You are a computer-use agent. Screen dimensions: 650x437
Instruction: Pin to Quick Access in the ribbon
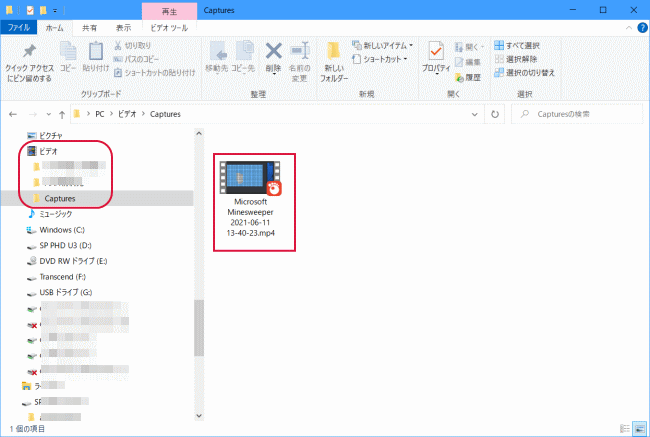point(29,62)
